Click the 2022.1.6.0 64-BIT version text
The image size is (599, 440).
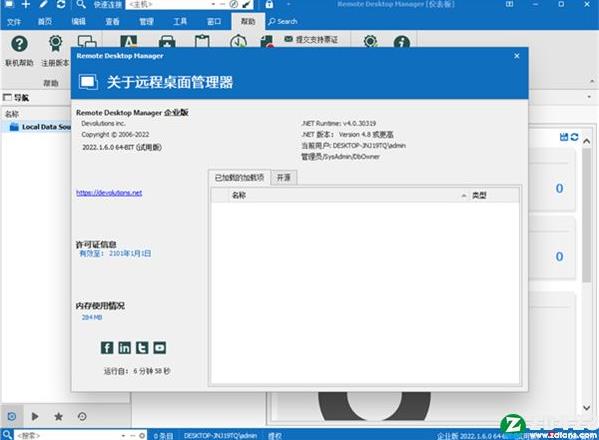click(x=122, y=147)
